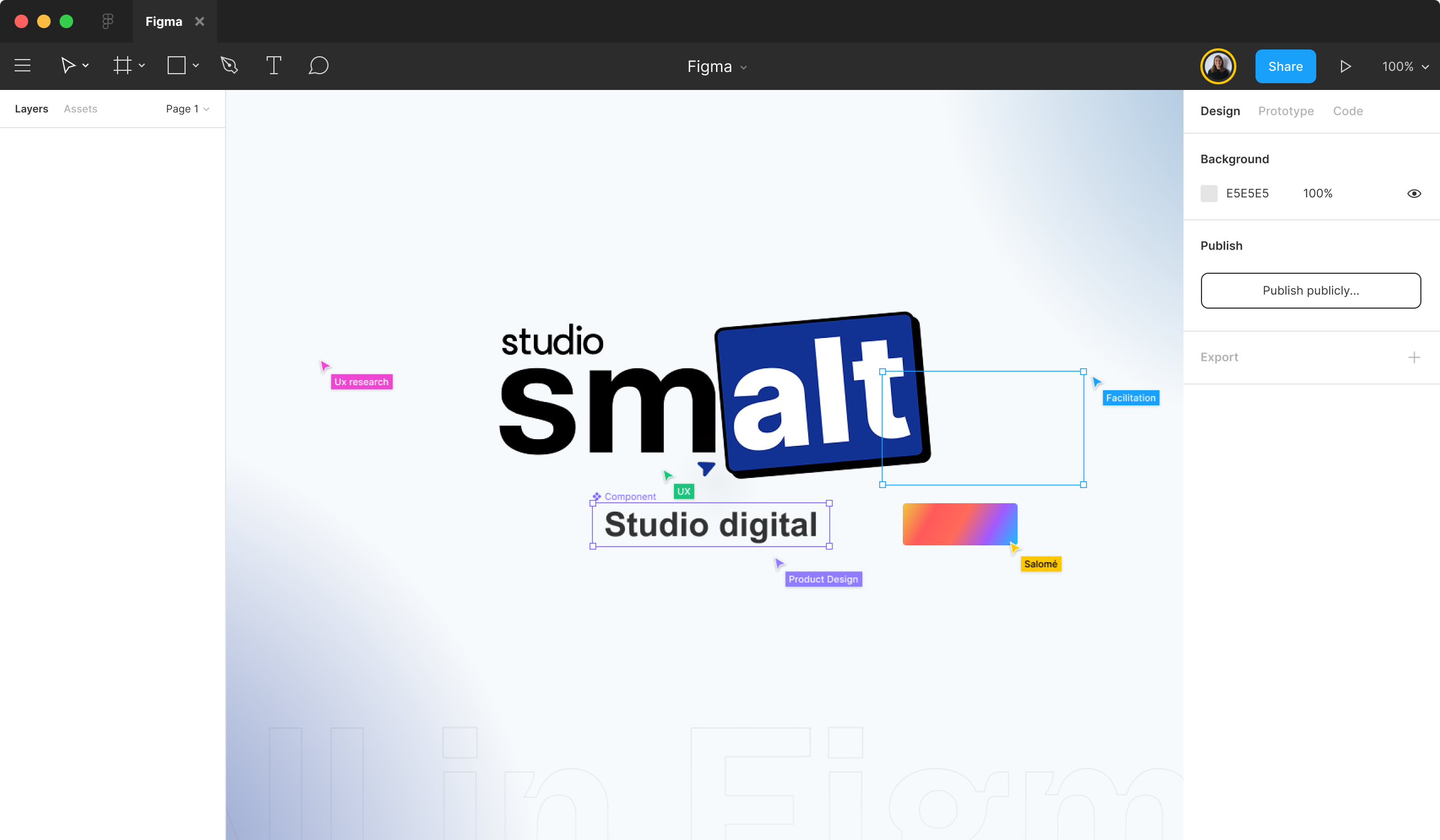Present the prototype with the play icon

coord(1345,66)
